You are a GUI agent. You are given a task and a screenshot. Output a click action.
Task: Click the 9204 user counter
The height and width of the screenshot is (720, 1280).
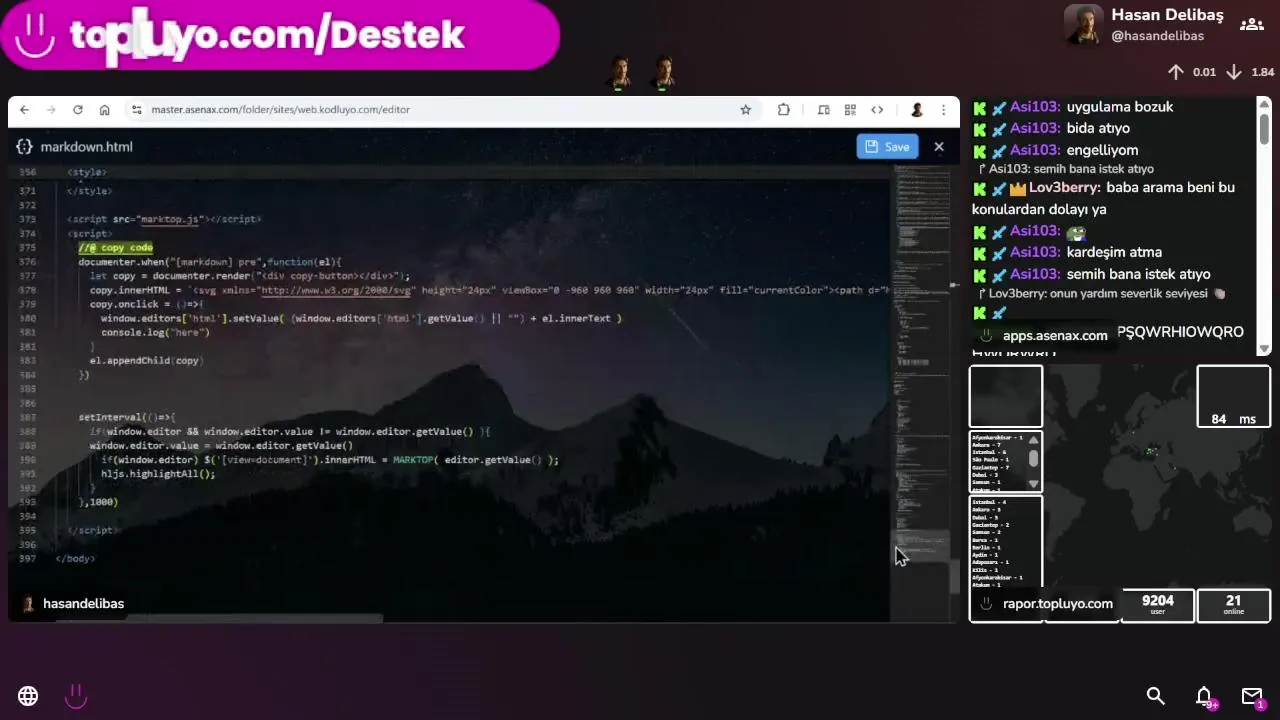point(1158,606)
